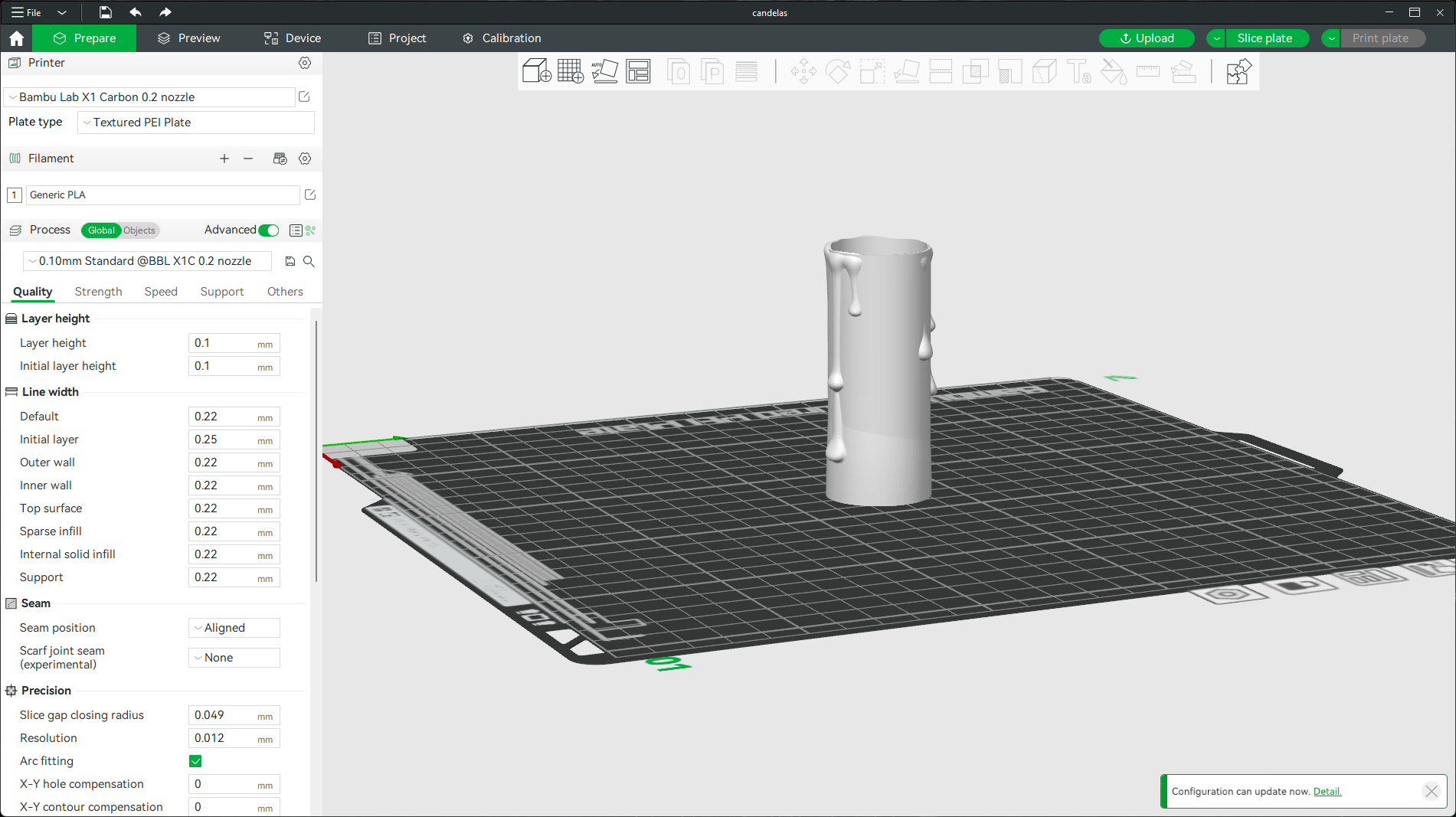Save the process preset with disk icon
Screen dimensions: 1456x817
click(x=290, y=261)
